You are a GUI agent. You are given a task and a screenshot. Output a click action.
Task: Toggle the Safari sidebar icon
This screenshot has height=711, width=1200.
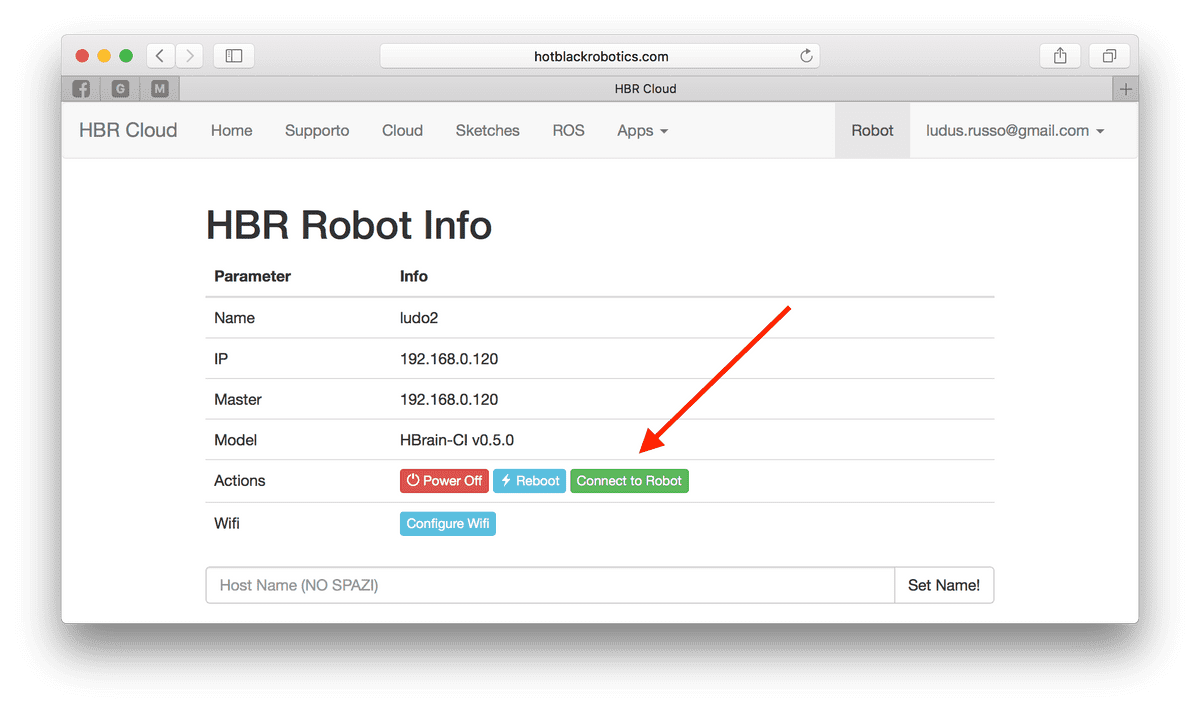[x=233, y=56]
